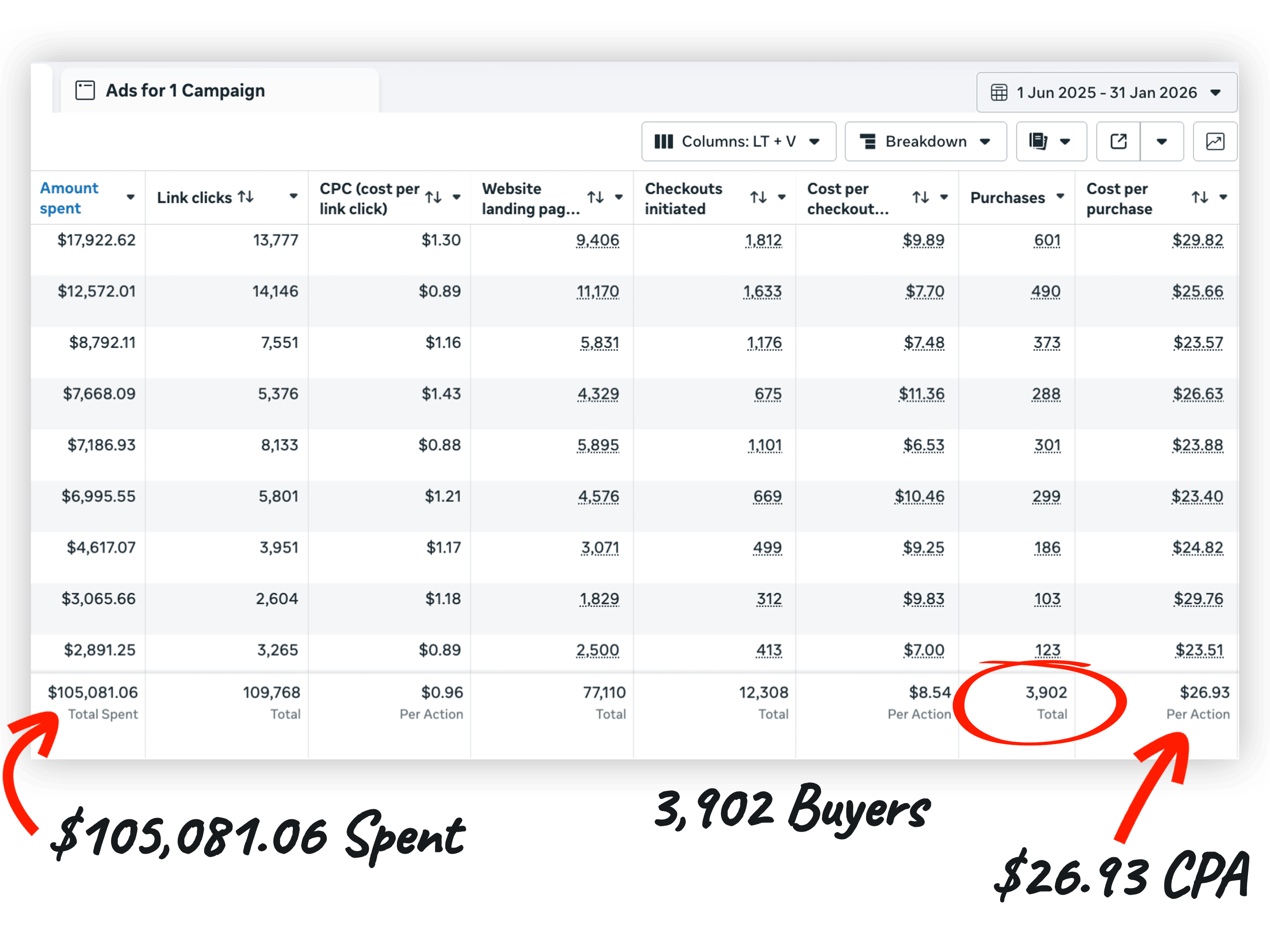
Task: Click the 9,406 landing page views value
Action: (x=597, y=240)
